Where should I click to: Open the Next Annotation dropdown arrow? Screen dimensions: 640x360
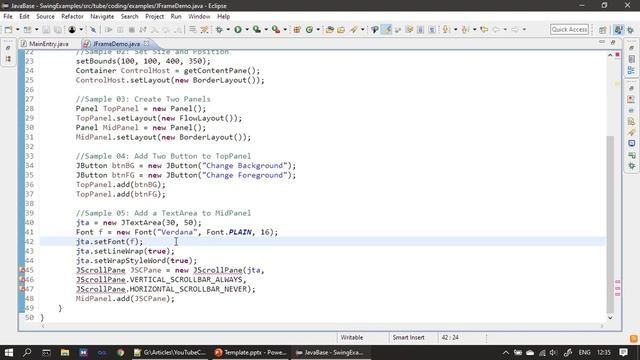[x=455, y=29]
